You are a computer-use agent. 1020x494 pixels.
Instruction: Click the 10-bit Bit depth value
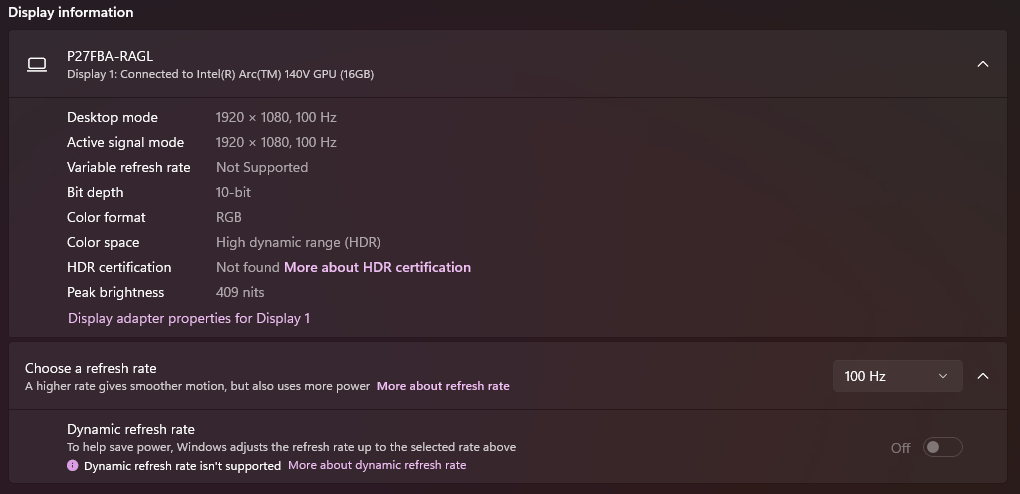click(x=233, y=192)
